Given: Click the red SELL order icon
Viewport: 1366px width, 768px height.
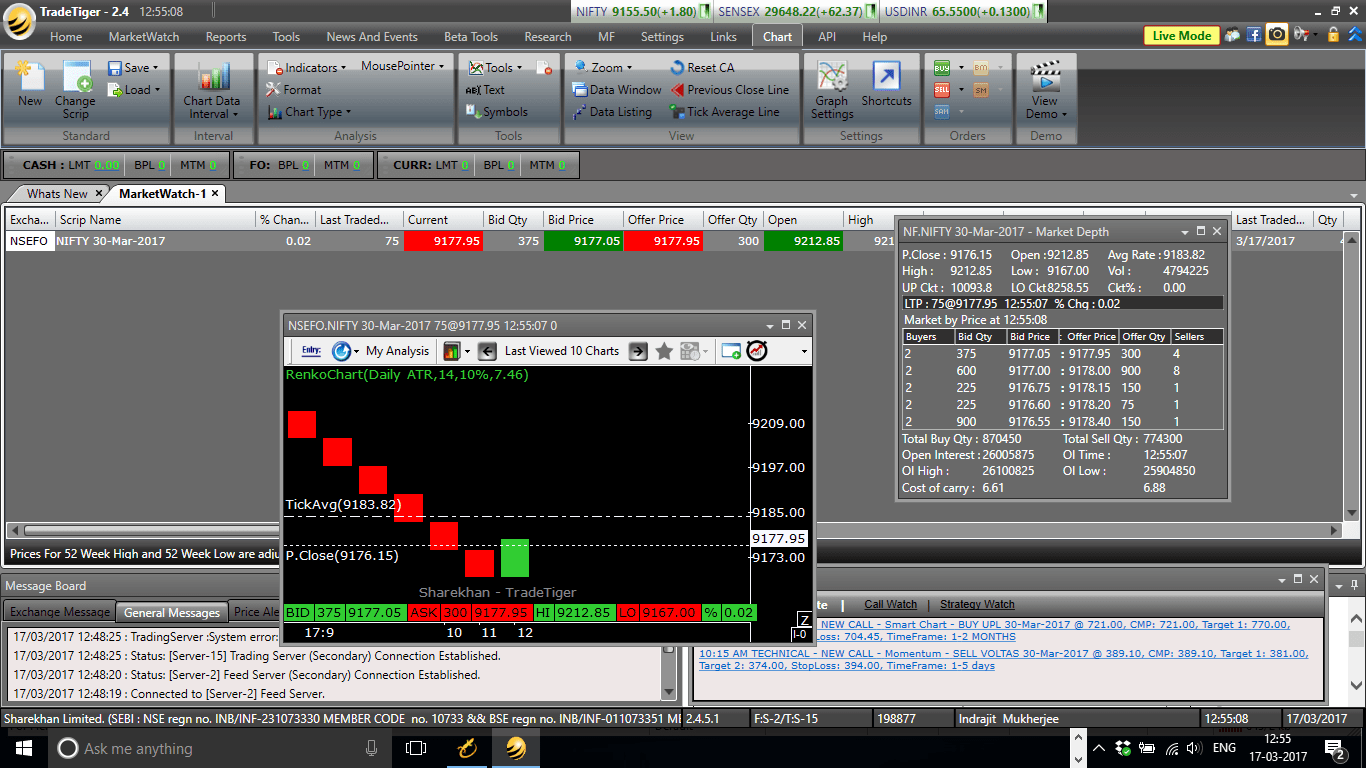Looking at the screenshot, I should pyautogui.click(x=941, y=89).
